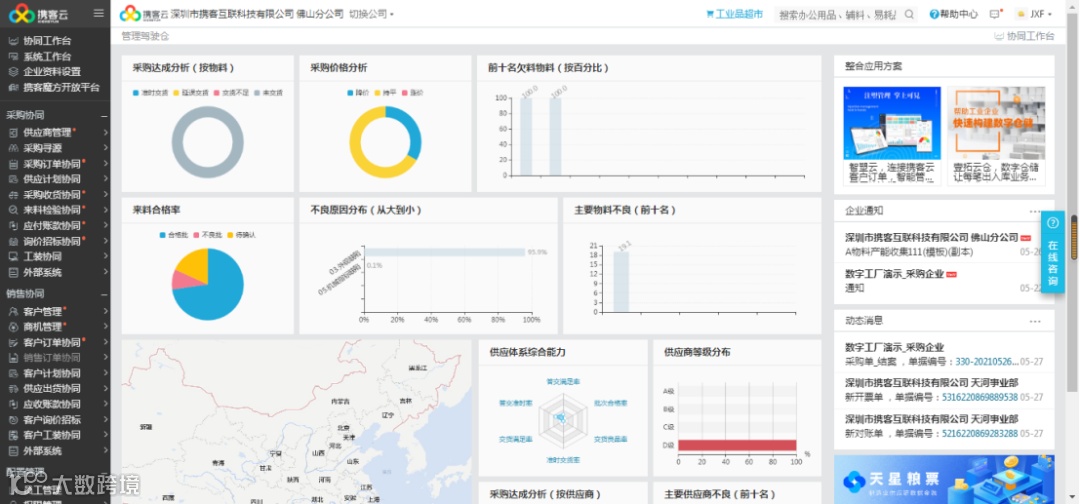The height and width of the screenshot is (504, 1080).
Task: Click the 询价招标协同 icon
Action: (13, 241)
